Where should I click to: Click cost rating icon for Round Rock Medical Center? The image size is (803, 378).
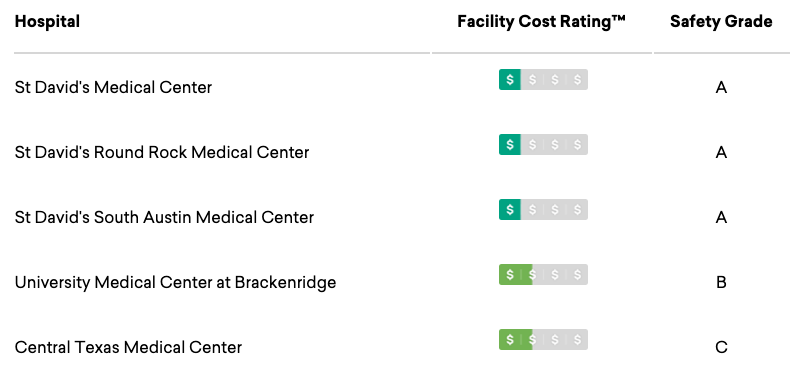coord(543,144)
